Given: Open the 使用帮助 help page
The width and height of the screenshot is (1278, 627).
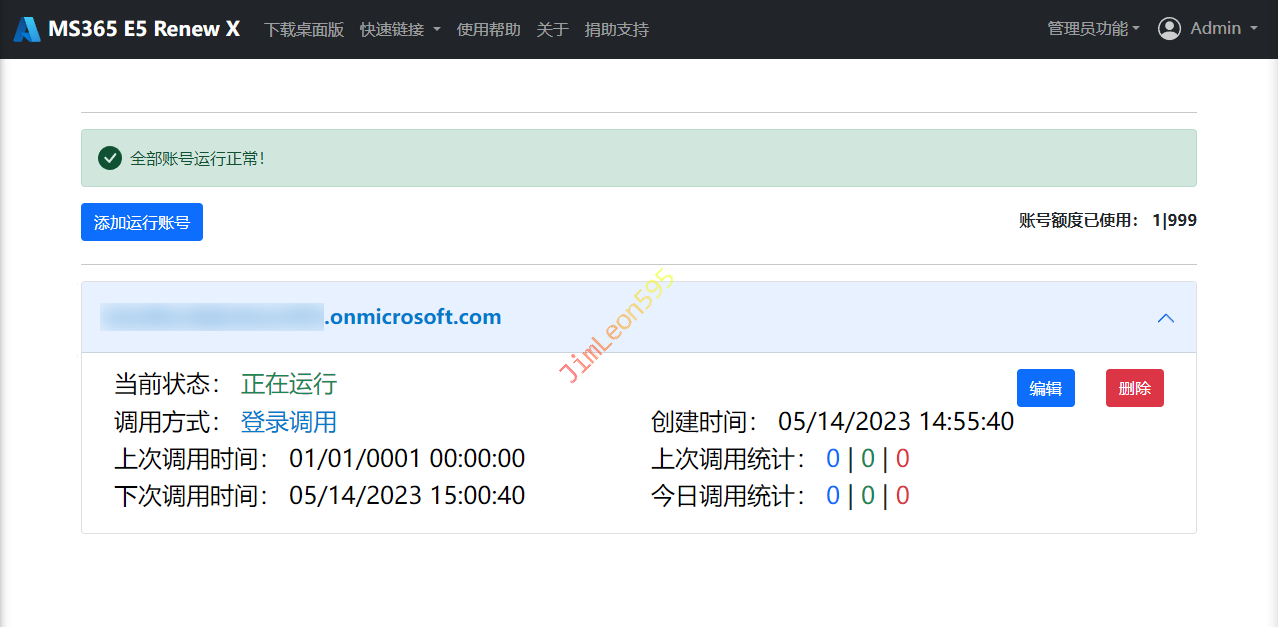Looking at the screenshot, I should click(x=488, y=30).
